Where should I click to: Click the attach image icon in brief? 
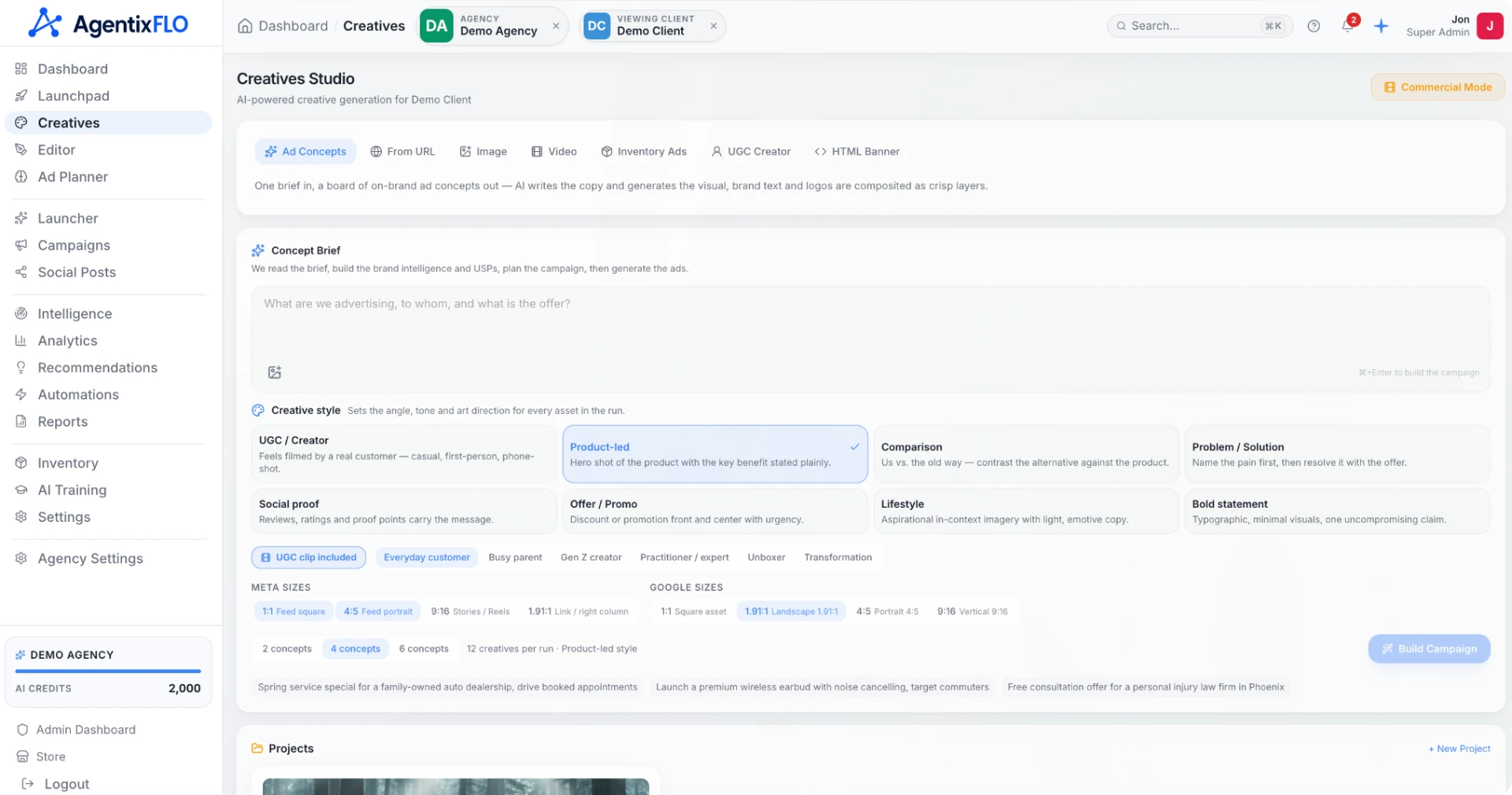(275, 372)
